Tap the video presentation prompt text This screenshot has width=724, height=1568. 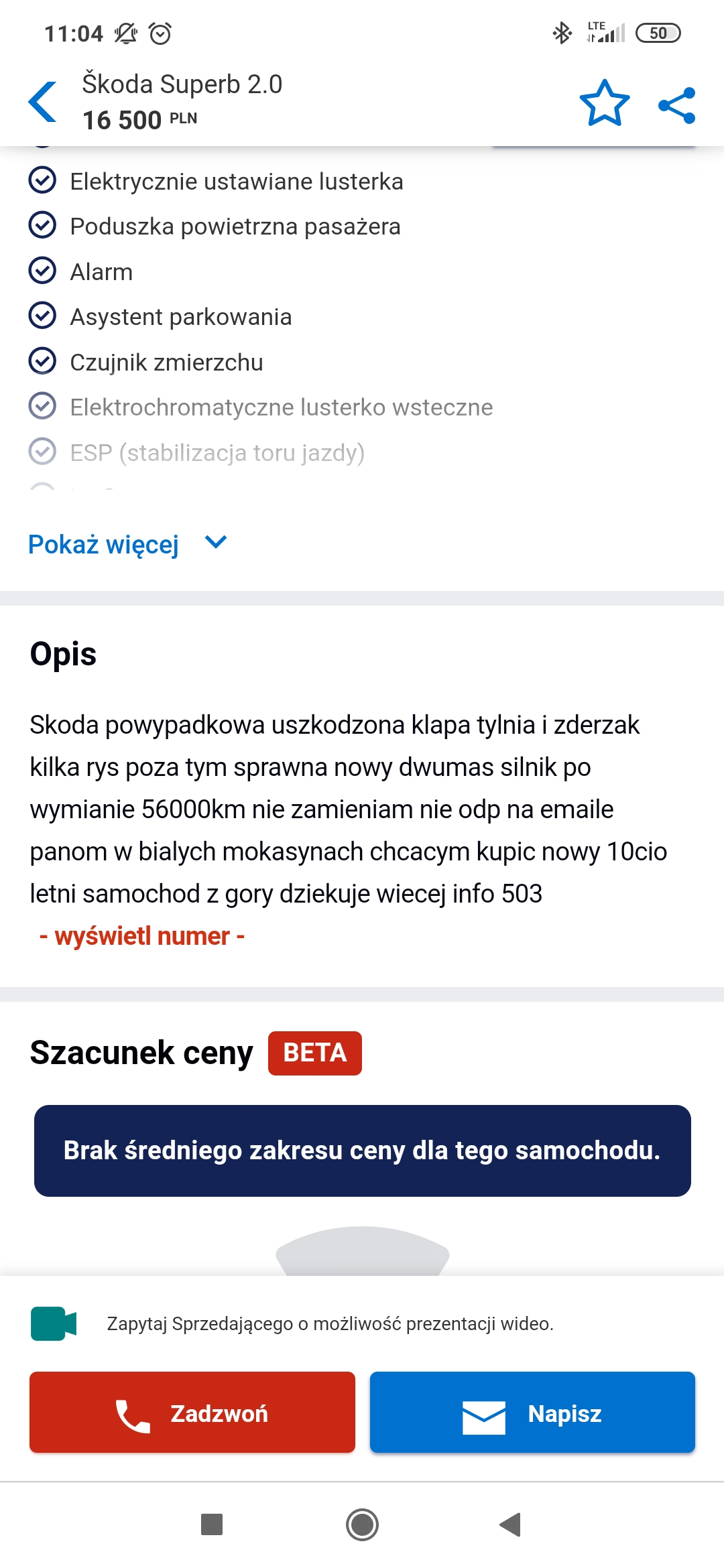(330, 1323)
